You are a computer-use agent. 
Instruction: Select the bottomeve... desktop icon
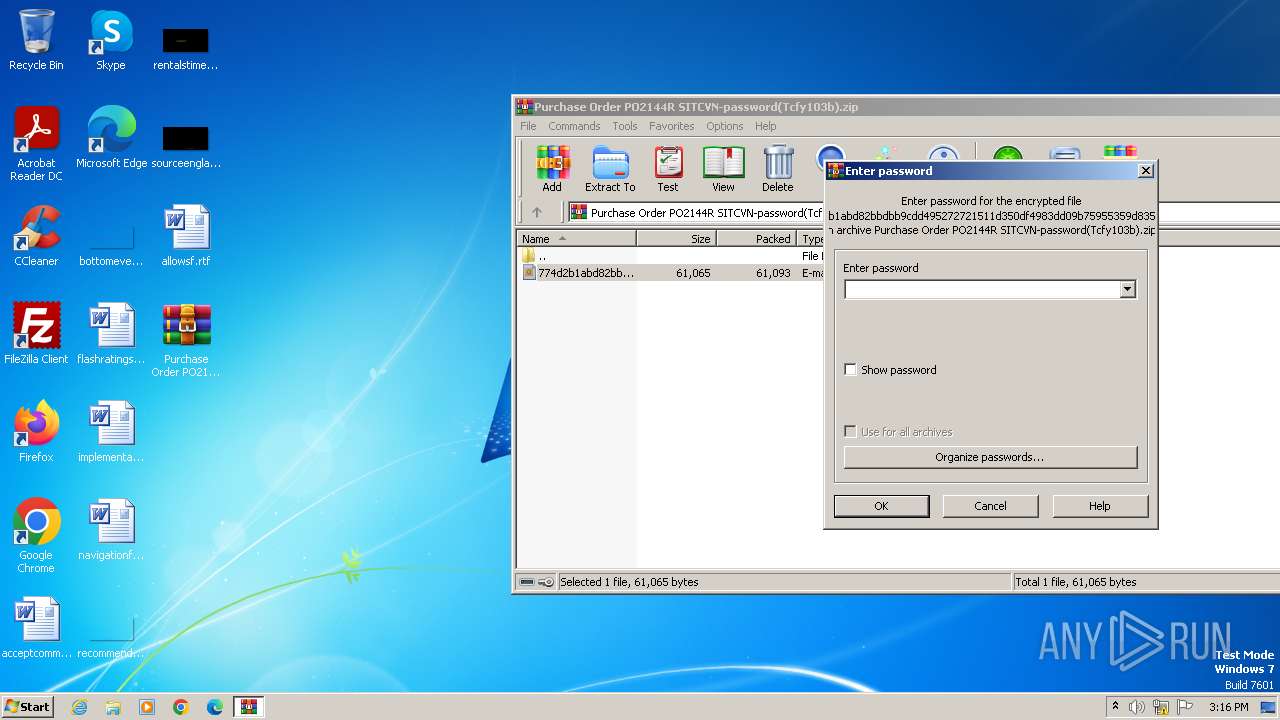111,244
